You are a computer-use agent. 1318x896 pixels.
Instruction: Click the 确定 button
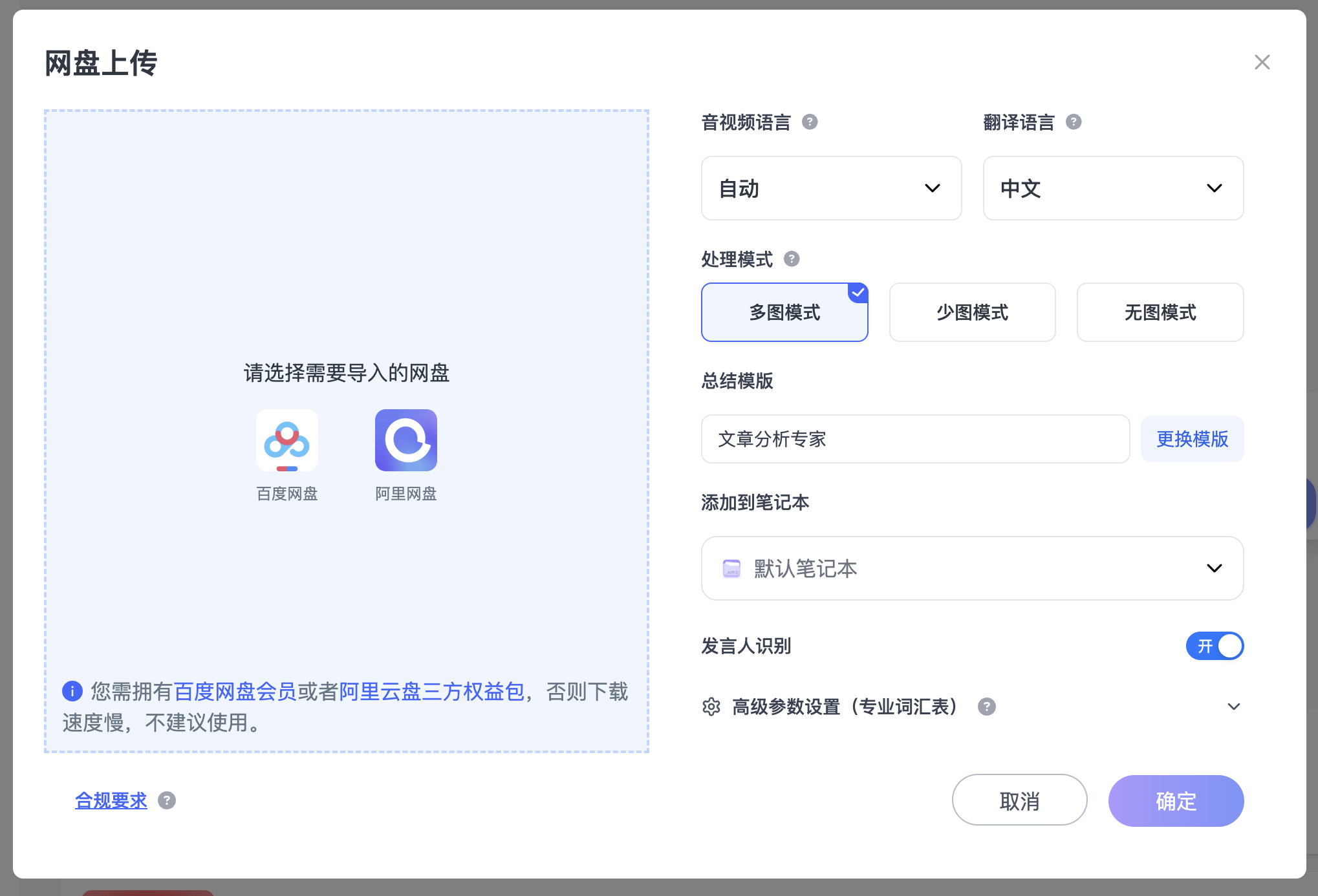coord(1176,800)
